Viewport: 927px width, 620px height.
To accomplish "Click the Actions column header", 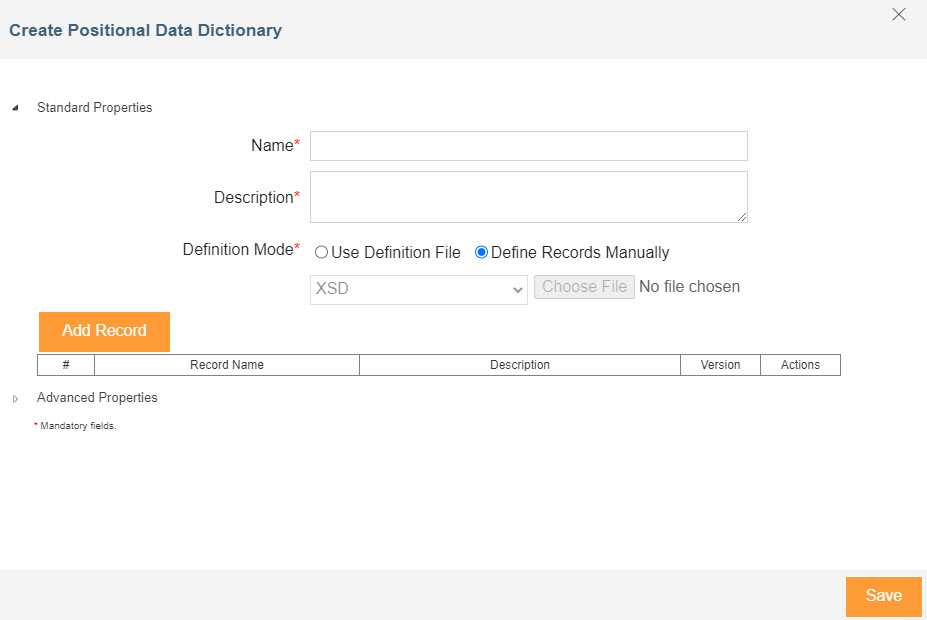I will point(800,365).
